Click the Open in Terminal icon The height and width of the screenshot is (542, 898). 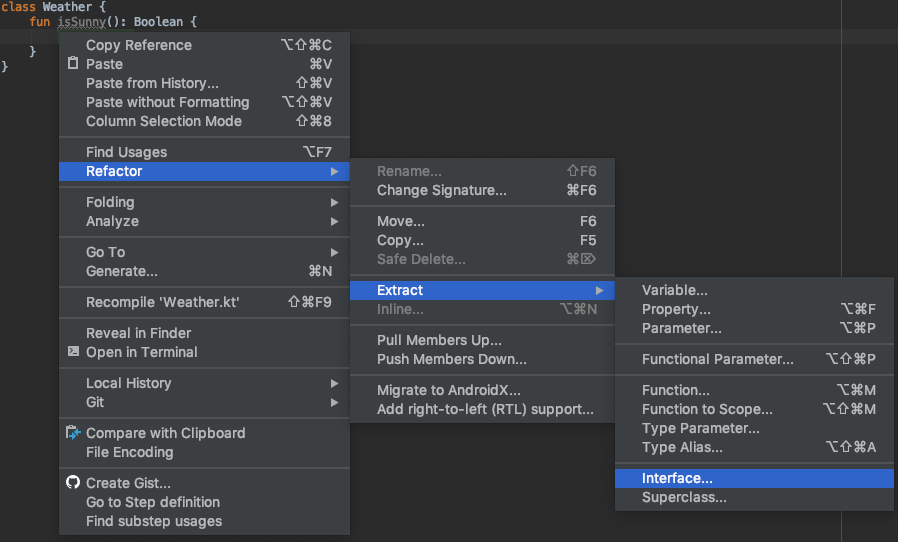(73, 352)
